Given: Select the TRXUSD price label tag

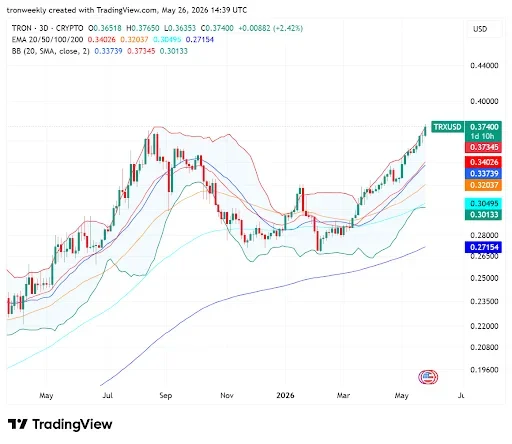Looking at the screenshot, I should click(x=447, y=127).
